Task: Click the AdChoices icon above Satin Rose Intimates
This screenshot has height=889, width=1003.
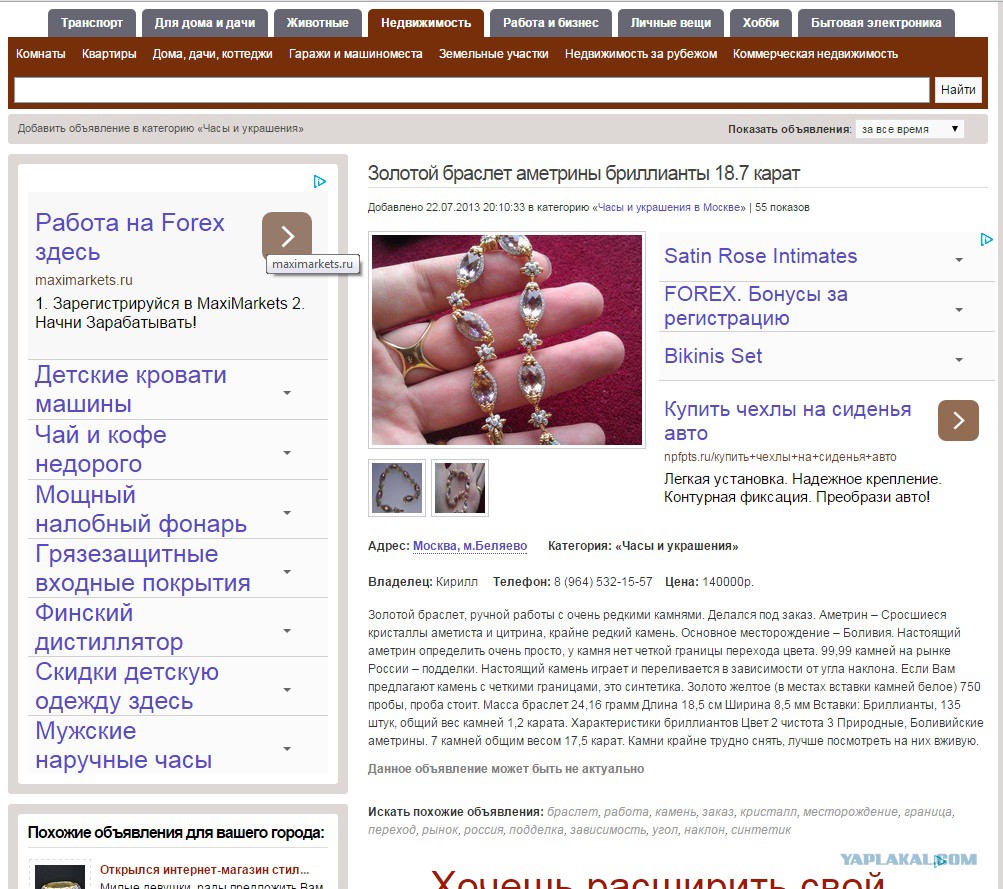Action: click(986, 239)
